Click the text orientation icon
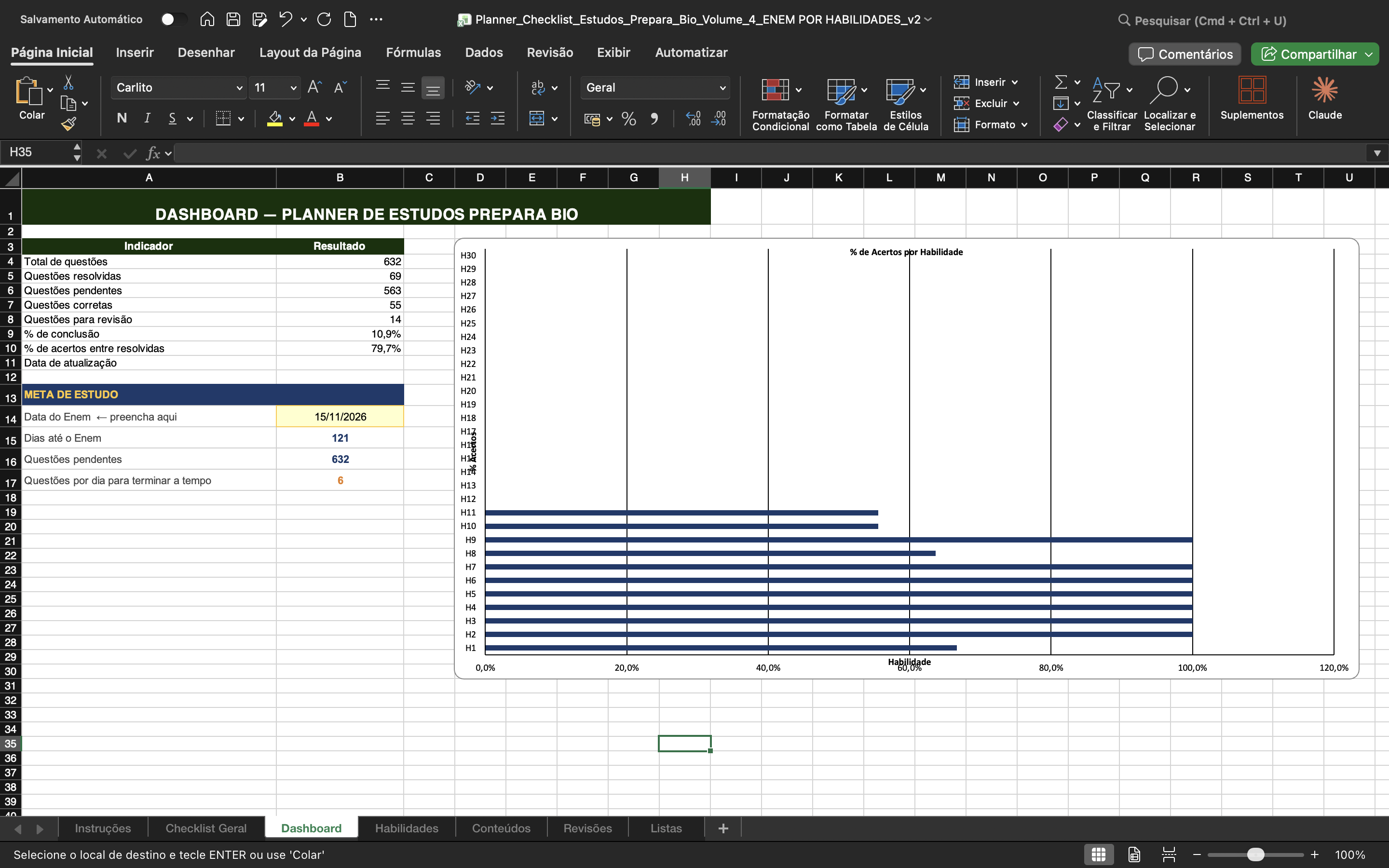The image size is (1389, 868). pyautogui.click(x=472, y=87)
